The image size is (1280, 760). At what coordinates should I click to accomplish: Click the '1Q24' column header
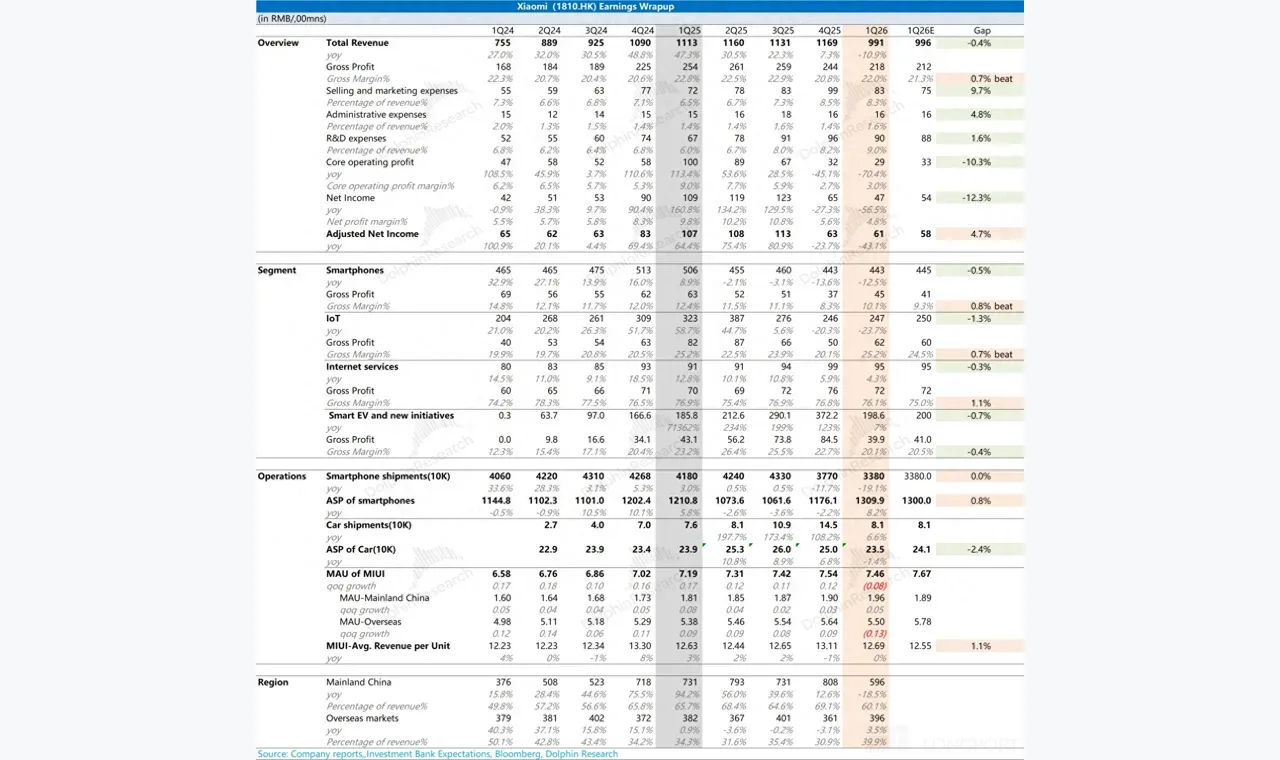[x=503, y=31]
